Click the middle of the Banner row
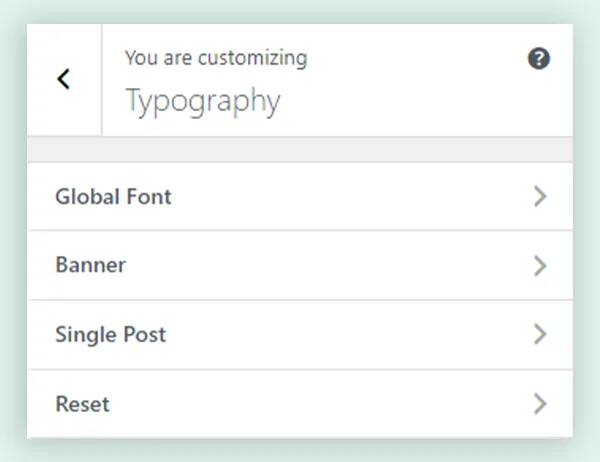Image resolution: width=600 pixels, height=462 pixels. (x=300, y=266)
